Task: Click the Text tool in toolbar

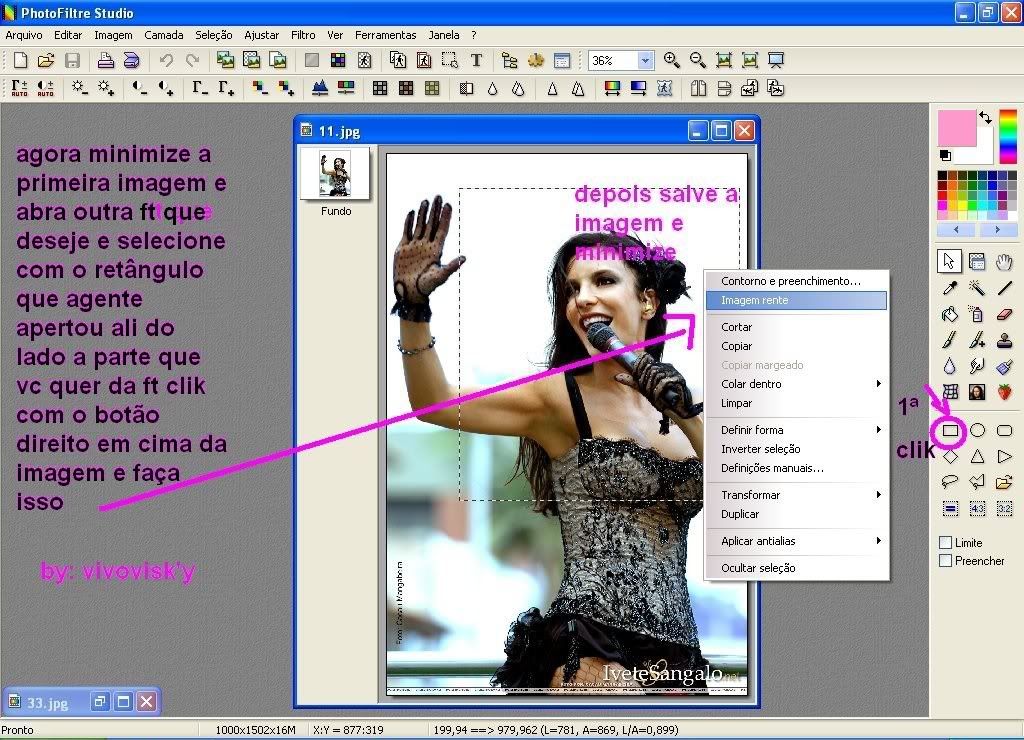Action: pos(476,60)
